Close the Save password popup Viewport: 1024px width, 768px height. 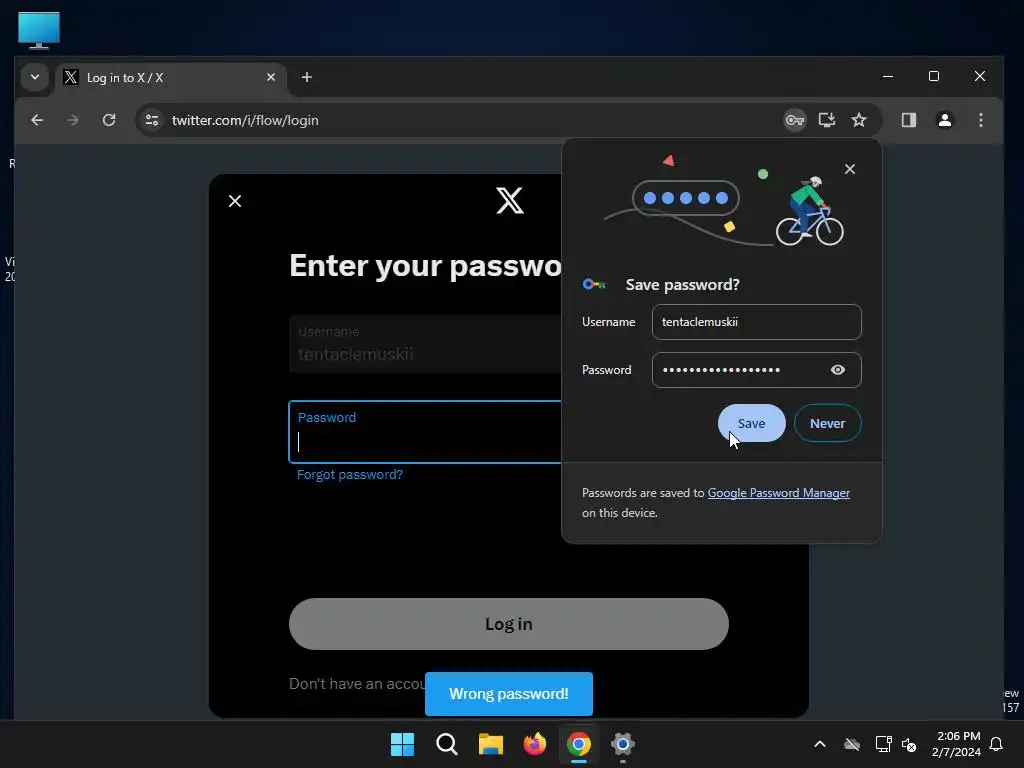point(850,169)
